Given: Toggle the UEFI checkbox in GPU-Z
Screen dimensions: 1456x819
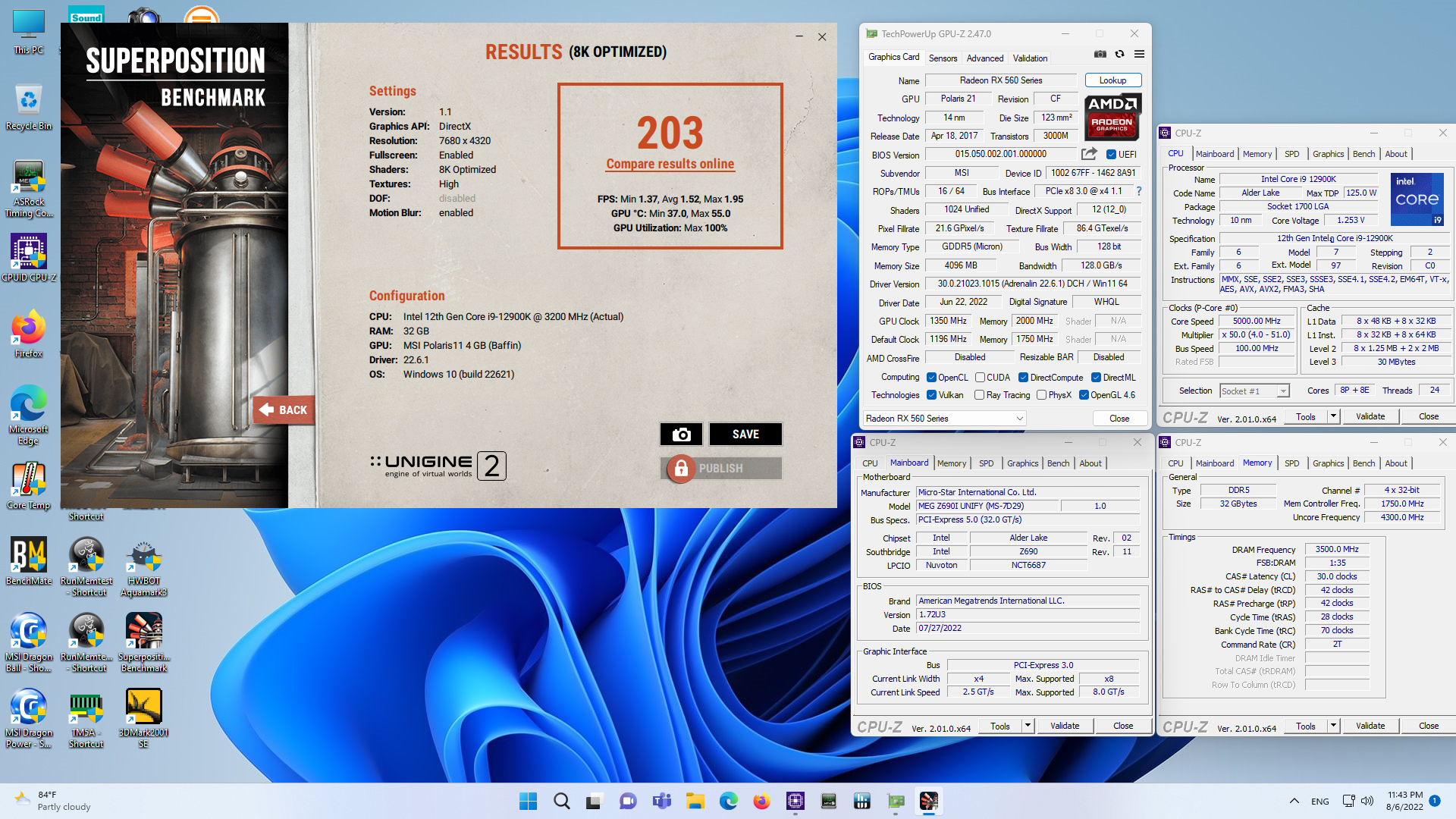Looking at the screenshot, I should 1111,155.
